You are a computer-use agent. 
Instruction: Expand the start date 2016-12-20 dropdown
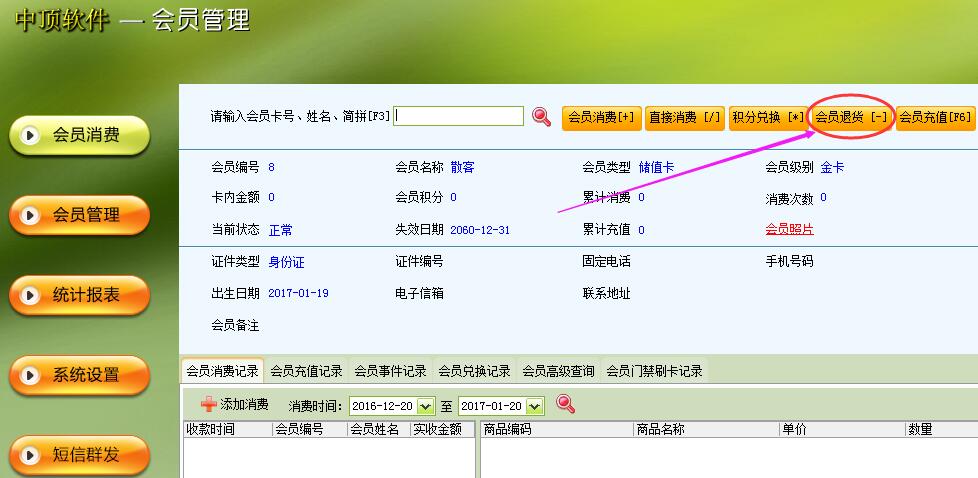[x=425, y=406]
